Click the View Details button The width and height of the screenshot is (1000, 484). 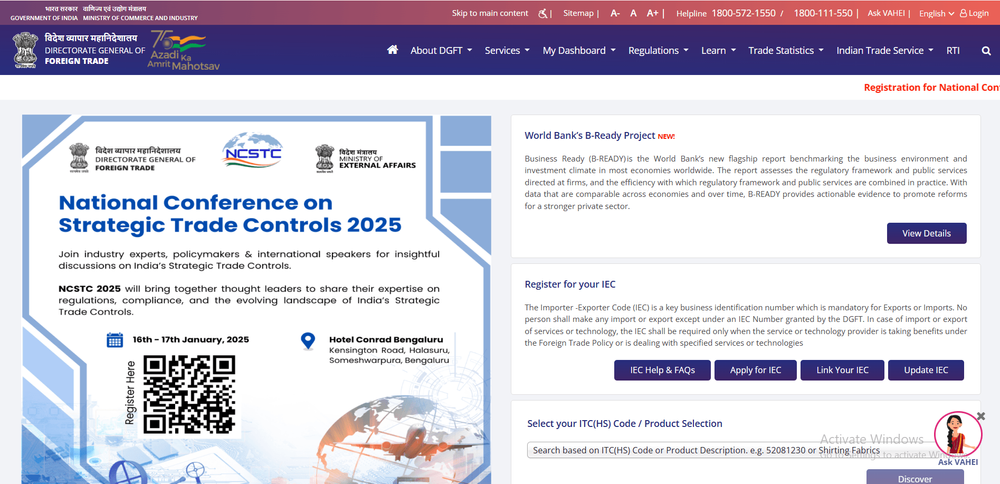click(926, 233)
